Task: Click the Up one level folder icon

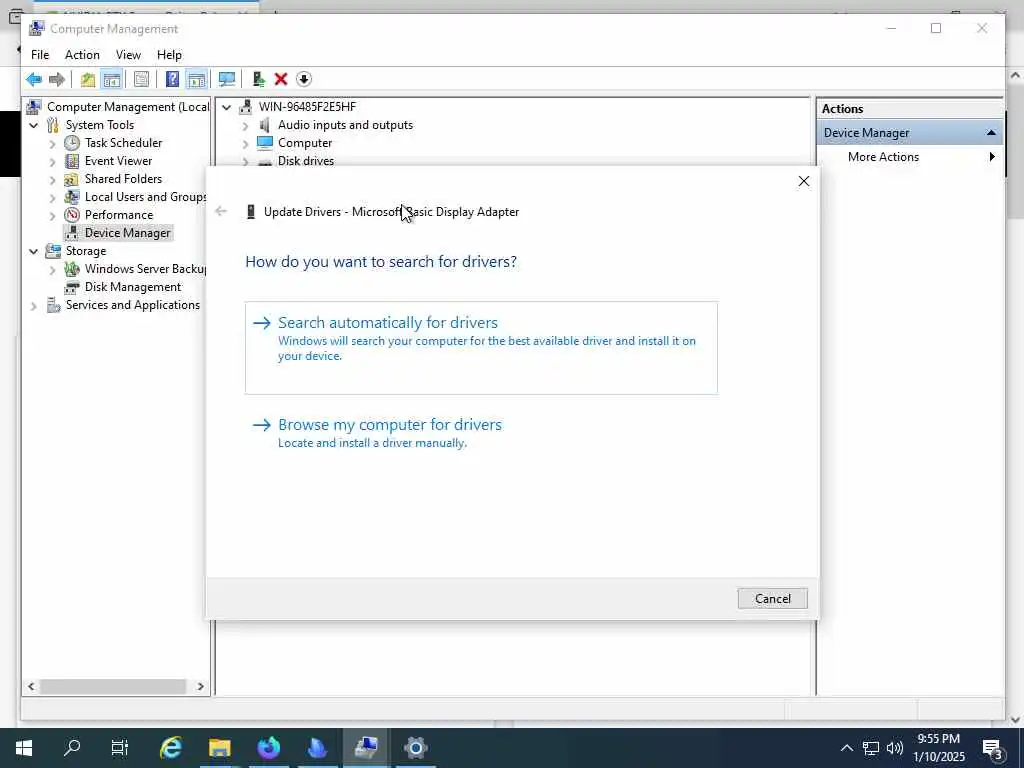Action: pos(88,80)
